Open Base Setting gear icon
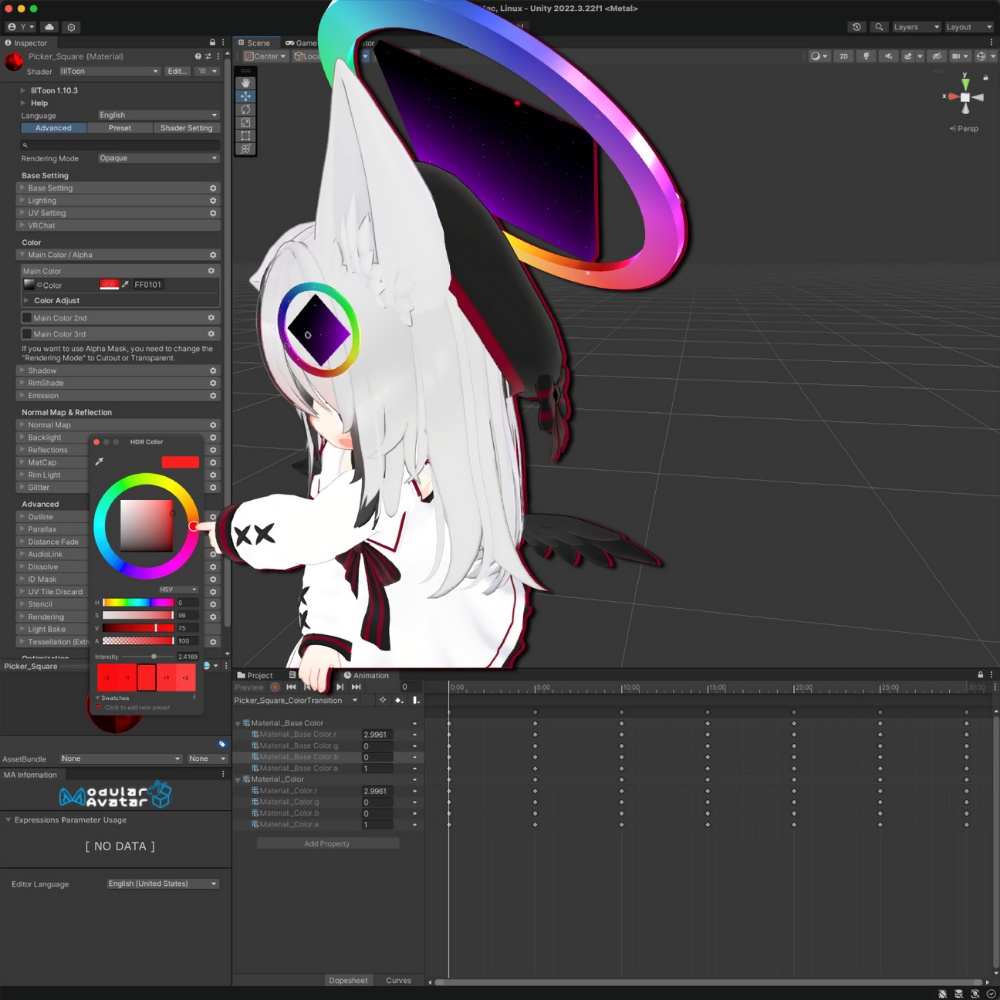This screenshot has width=1000, height=1000. [213, 188]
